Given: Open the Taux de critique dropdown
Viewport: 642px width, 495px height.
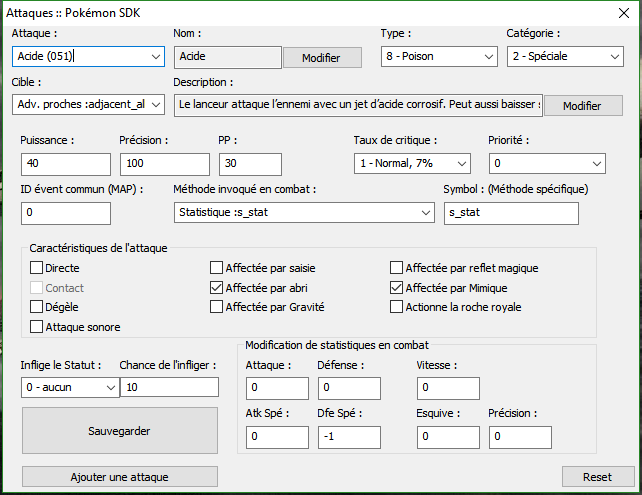Looking at the screenshot, I should 412,164.
